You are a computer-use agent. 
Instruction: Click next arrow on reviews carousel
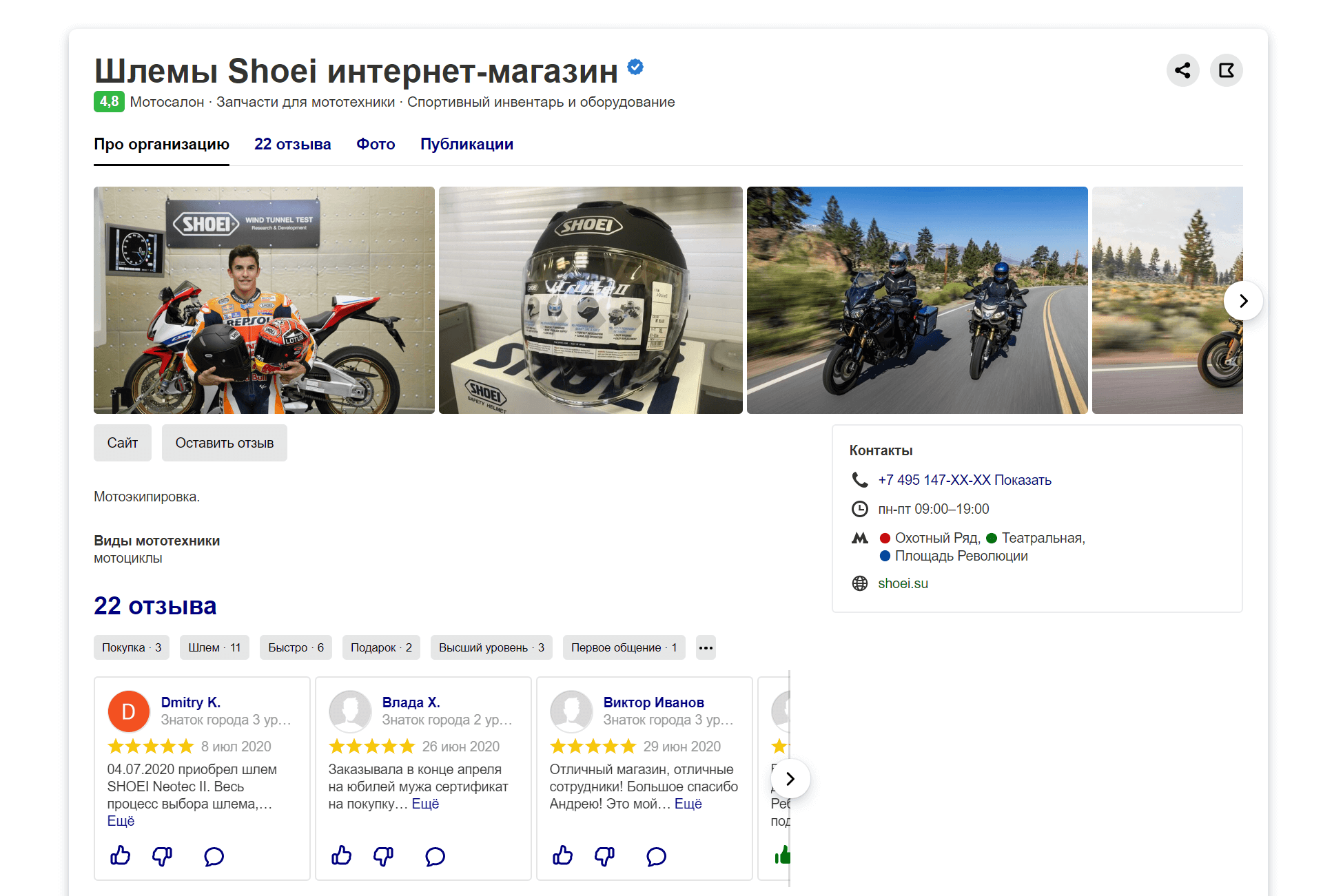pyautogui.click(x=790, y=779)
